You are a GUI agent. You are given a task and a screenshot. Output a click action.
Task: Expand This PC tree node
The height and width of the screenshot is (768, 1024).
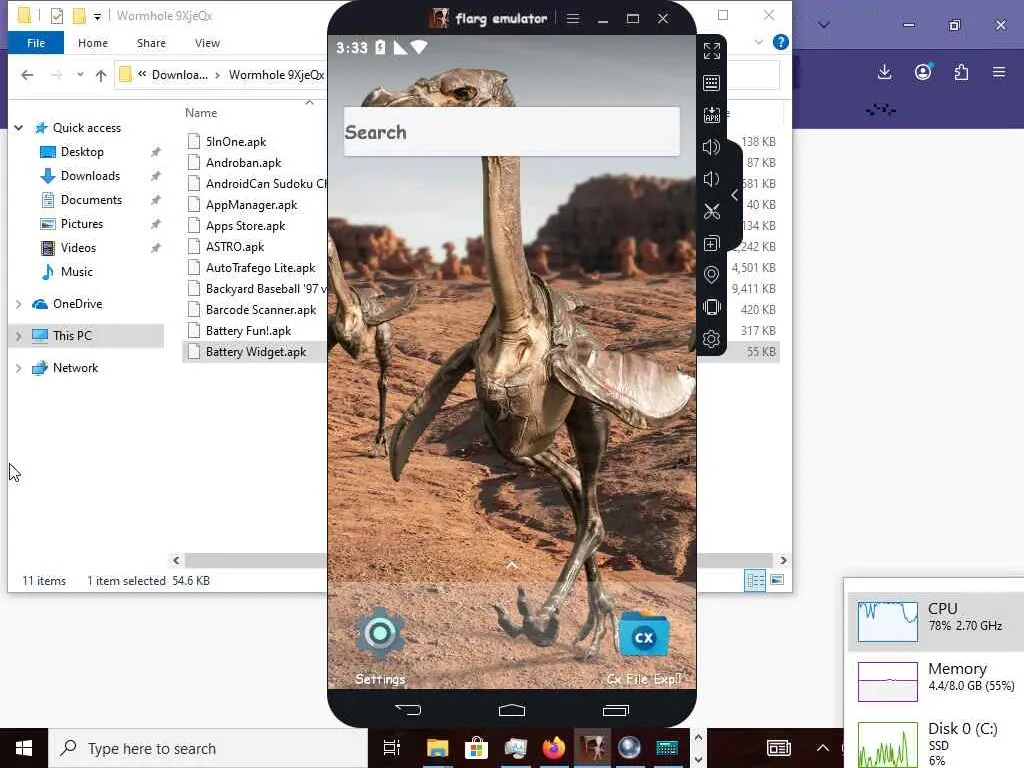(19, 336)
